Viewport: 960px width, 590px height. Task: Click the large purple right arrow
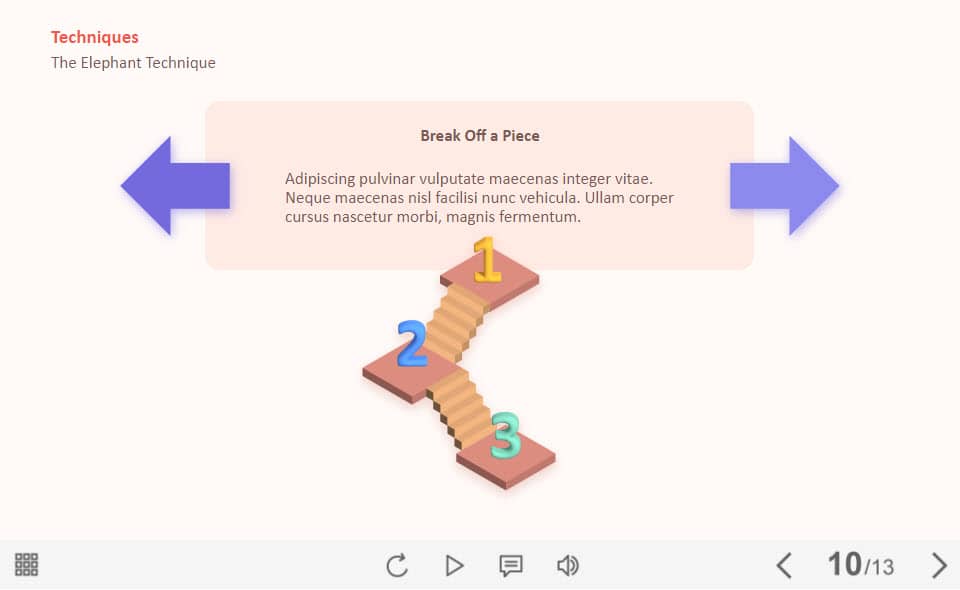pos(784,186)
